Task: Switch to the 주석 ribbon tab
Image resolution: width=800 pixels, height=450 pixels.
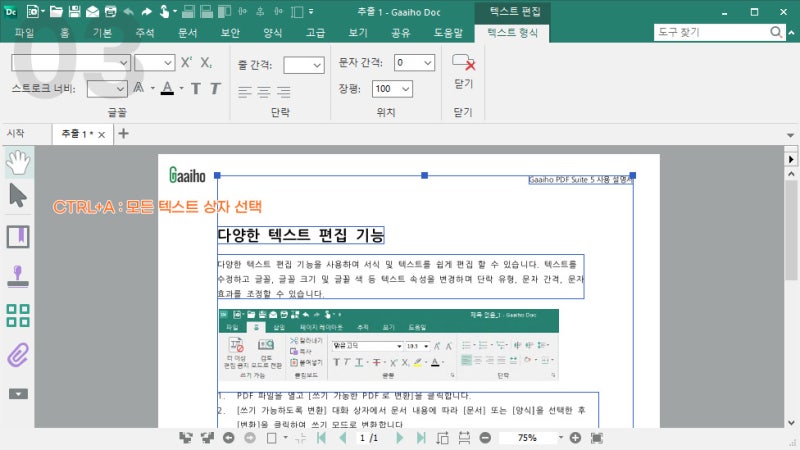Action: 145,33
